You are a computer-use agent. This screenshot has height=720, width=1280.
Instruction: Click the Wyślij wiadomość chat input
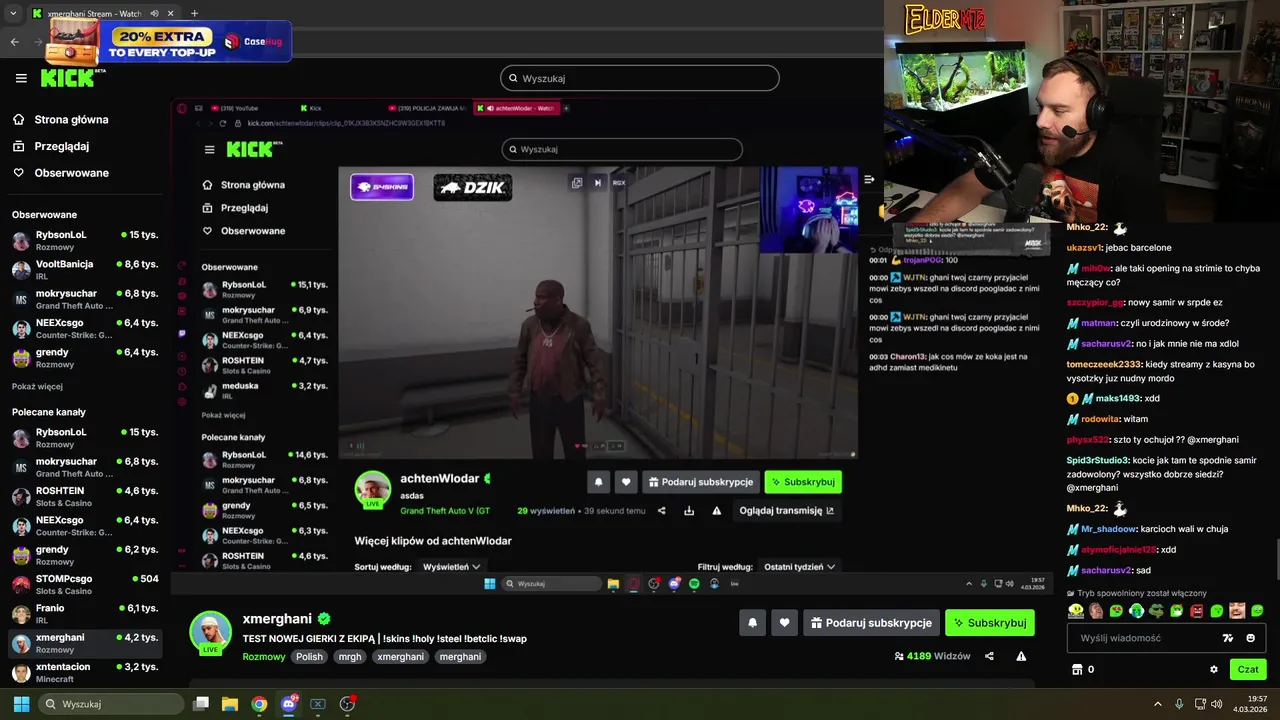point(1166,638)
